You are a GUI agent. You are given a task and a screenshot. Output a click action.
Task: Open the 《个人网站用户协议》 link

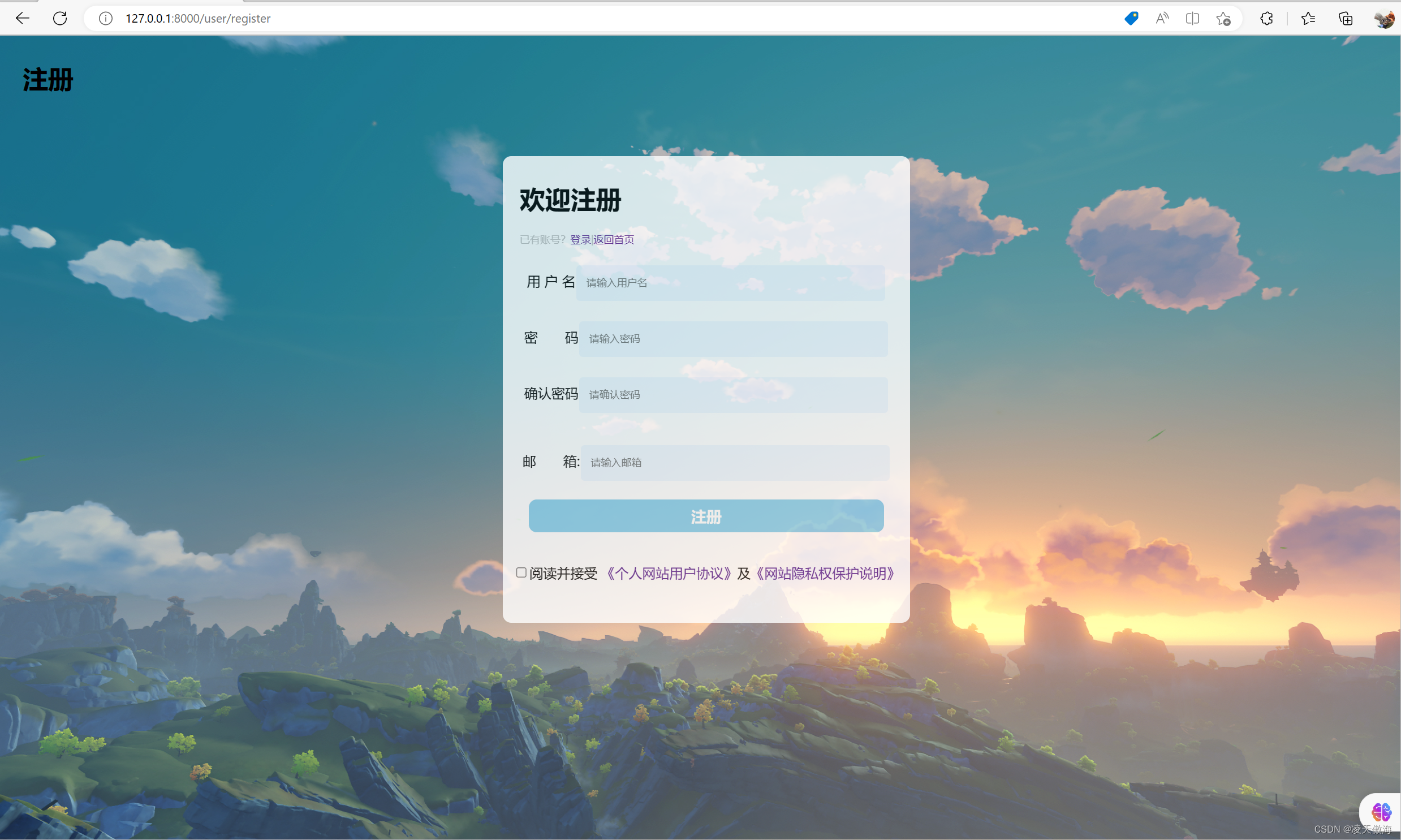click(x=669, y=574)
